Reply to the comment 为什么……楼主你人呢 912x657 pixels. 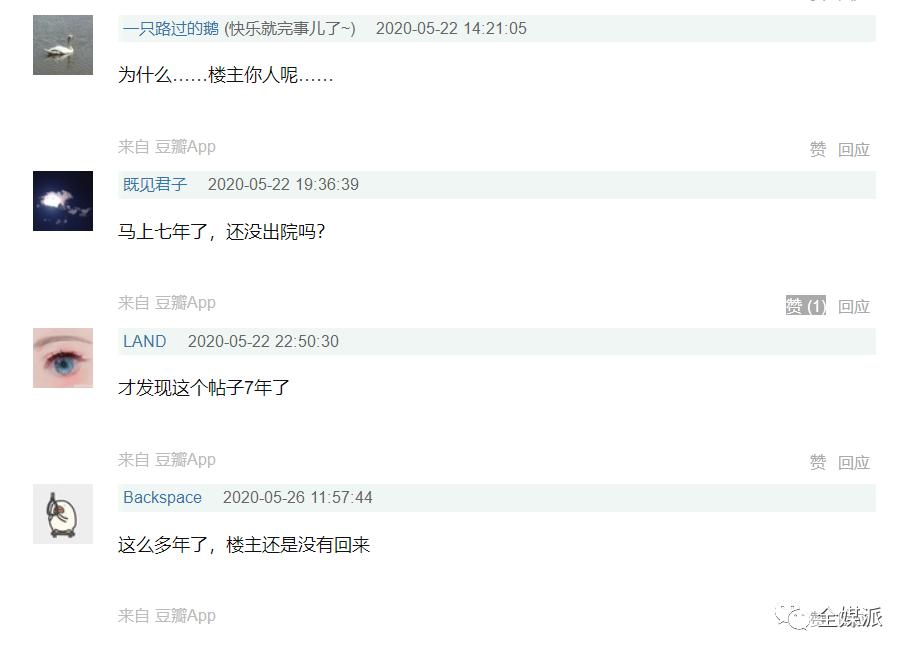853,149
